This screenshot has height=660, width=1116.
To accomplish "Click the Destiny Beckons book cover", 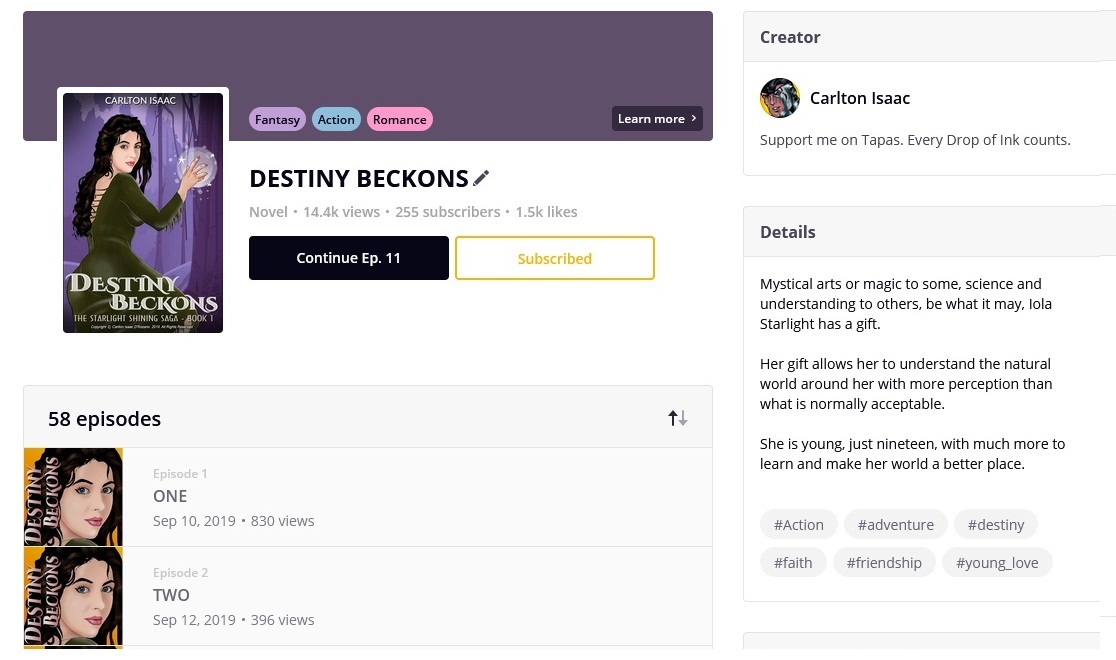I will coord(143,212).
